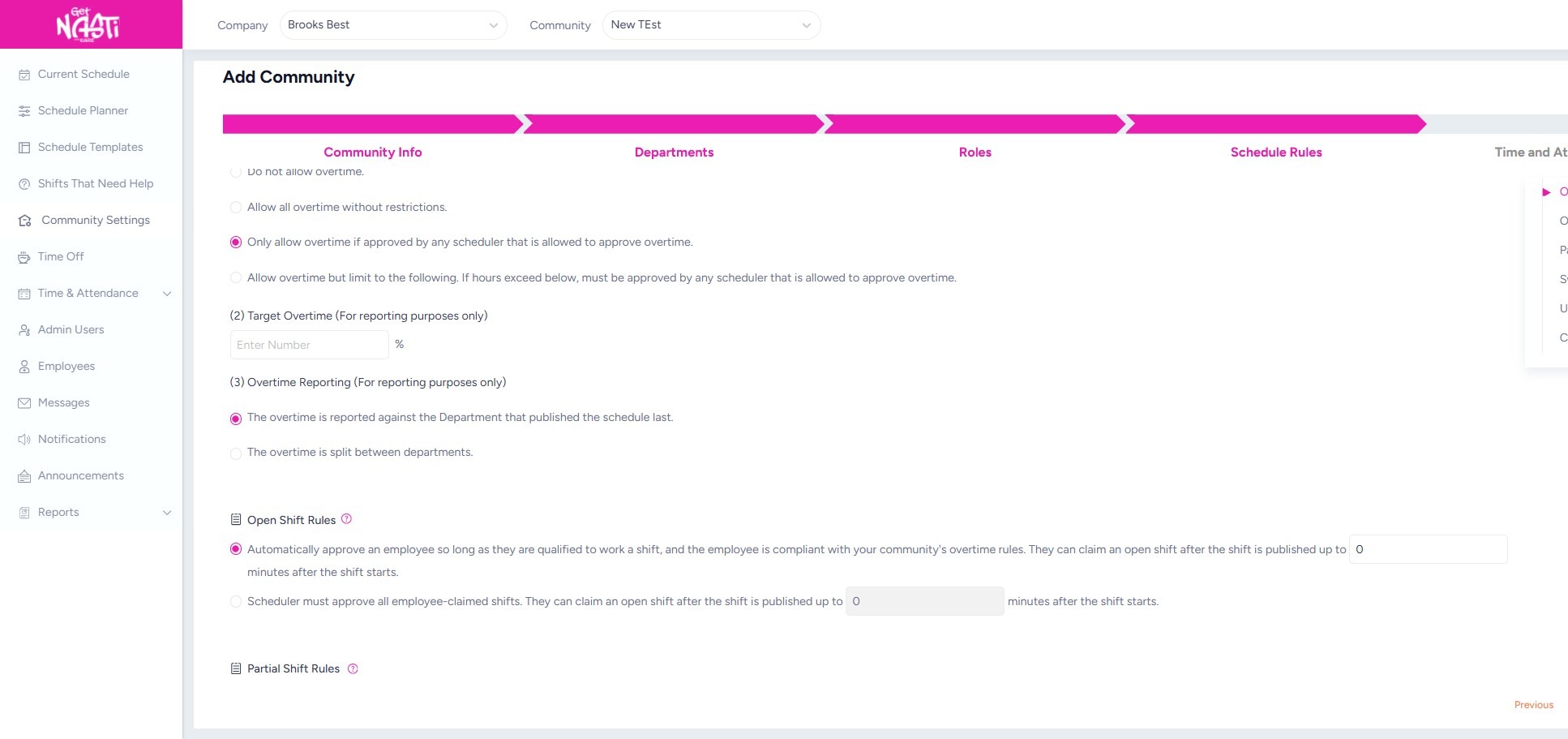The height and width of the screenshot is (739, 1568).
Task: Open Schedule Planner page
Action: (x=83, y=111)
